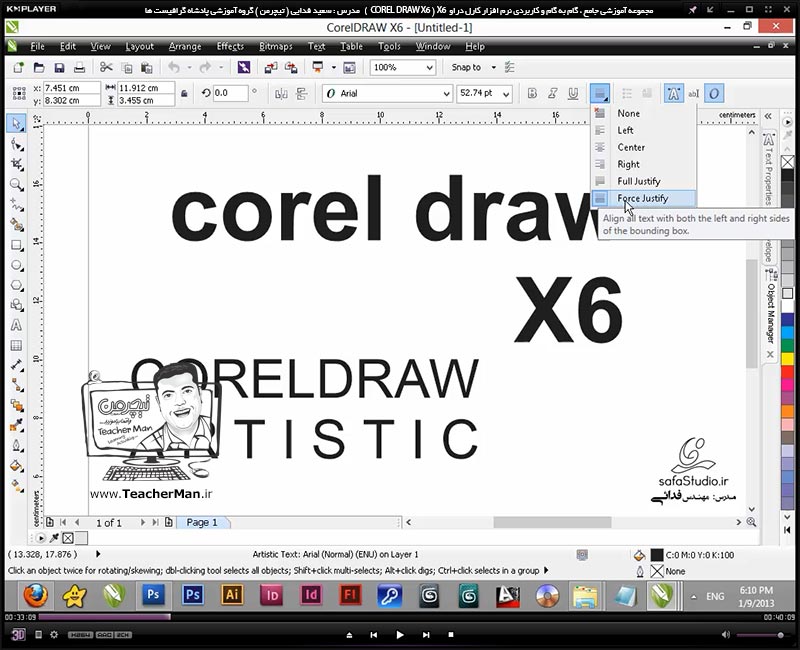The width and height of the screenshot is (800, 650).
Task: Toggle the Edit Text ab| button
Action: [x=693, y=93]
